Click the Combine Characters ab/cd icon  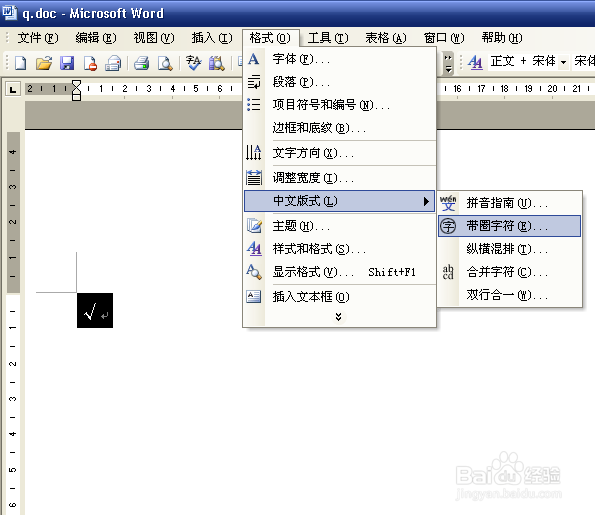[x=448, y=272]
